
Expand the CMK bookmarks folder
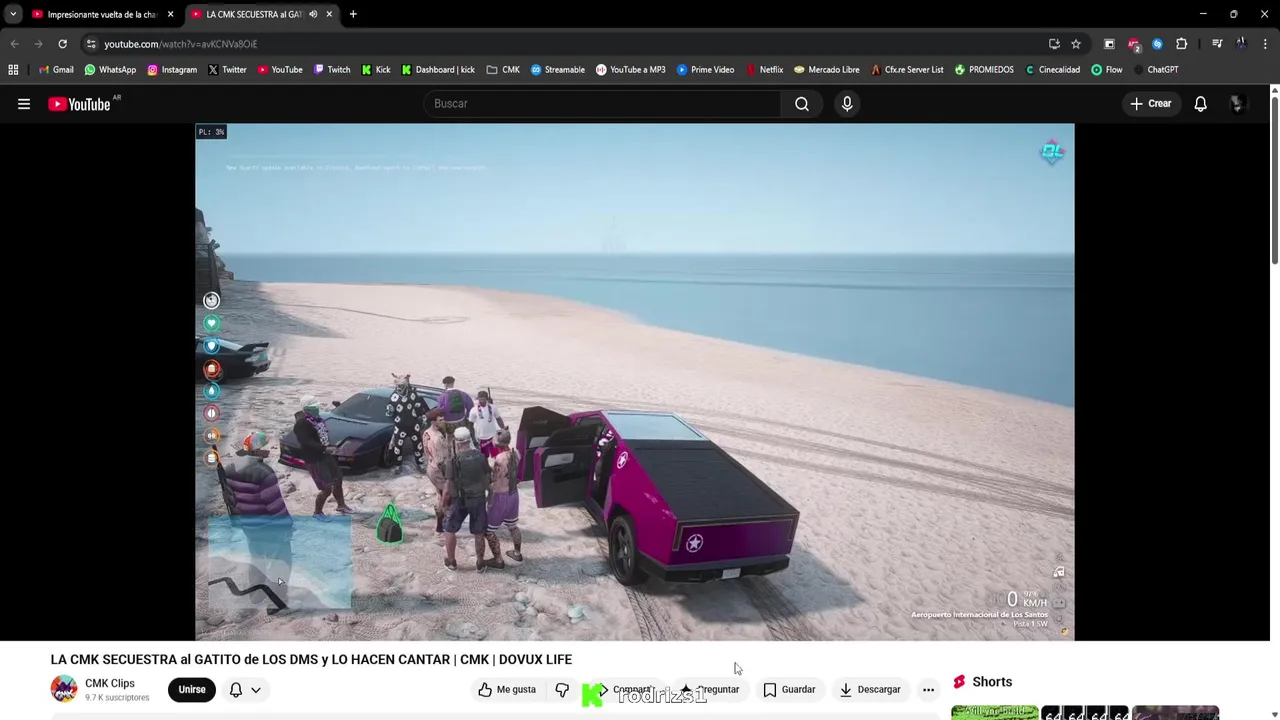503,70
